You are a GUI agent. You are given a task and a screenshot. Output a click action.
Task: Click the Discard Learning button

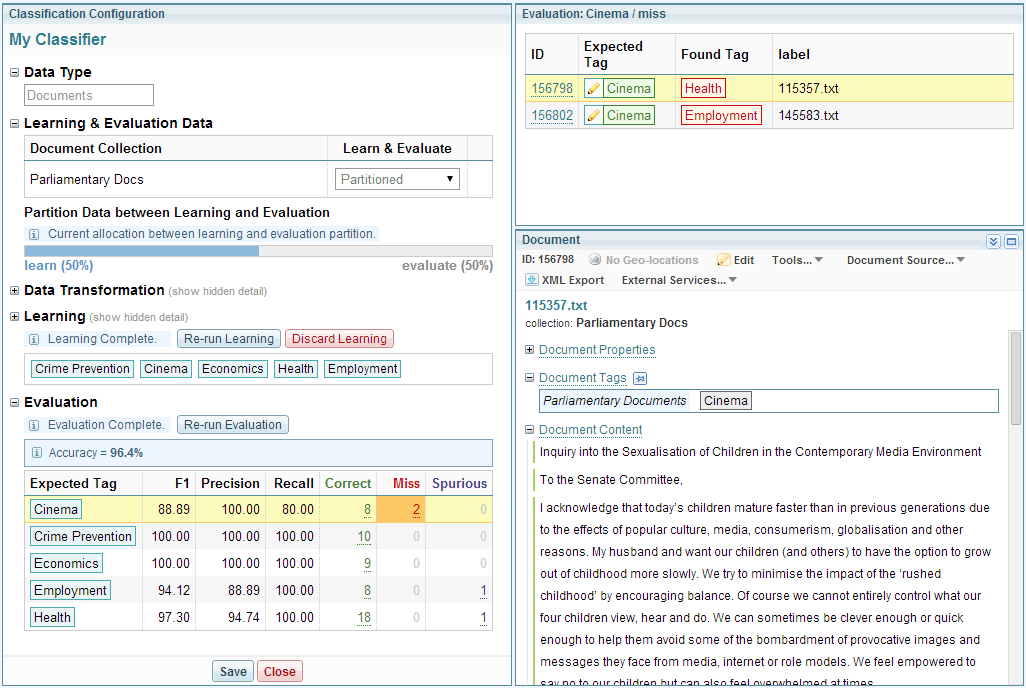click(x=339, y=339)
